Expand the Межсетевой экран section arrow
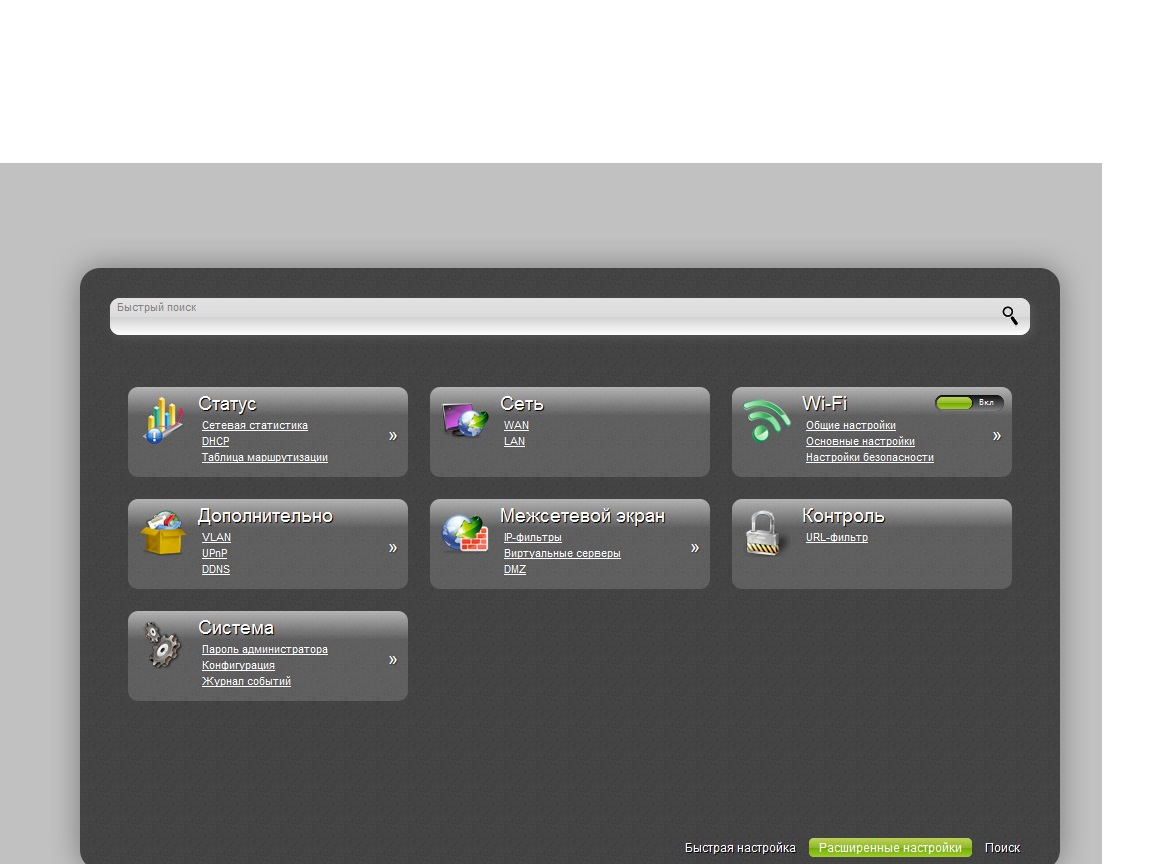 point(695,547)
